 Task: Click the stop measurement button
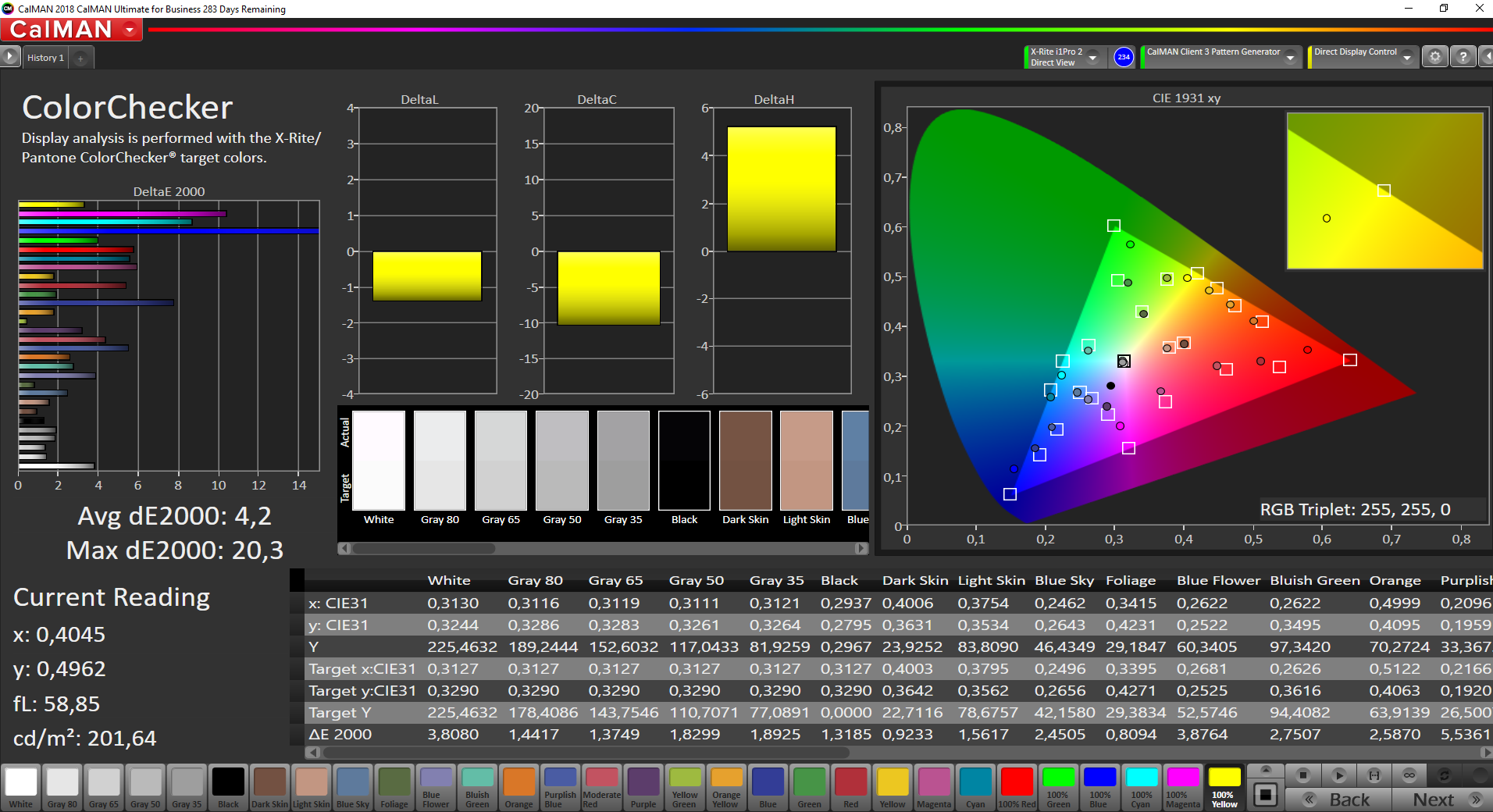pos(1302,775)
